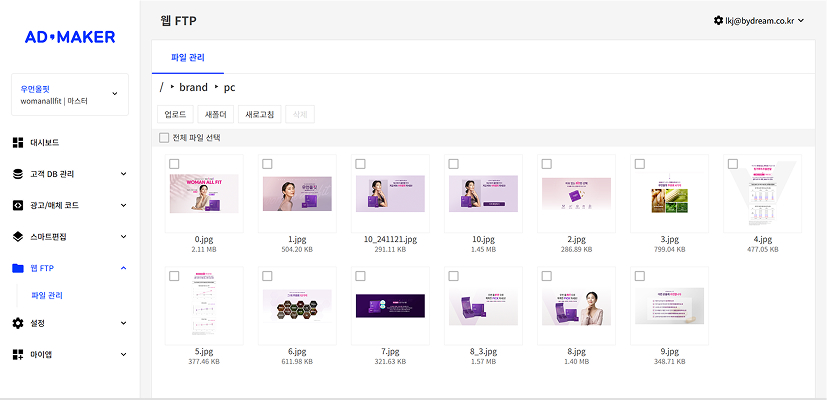Check the box for 2.jpg
This screenshot has width=827, height=400.
[546, 164]
